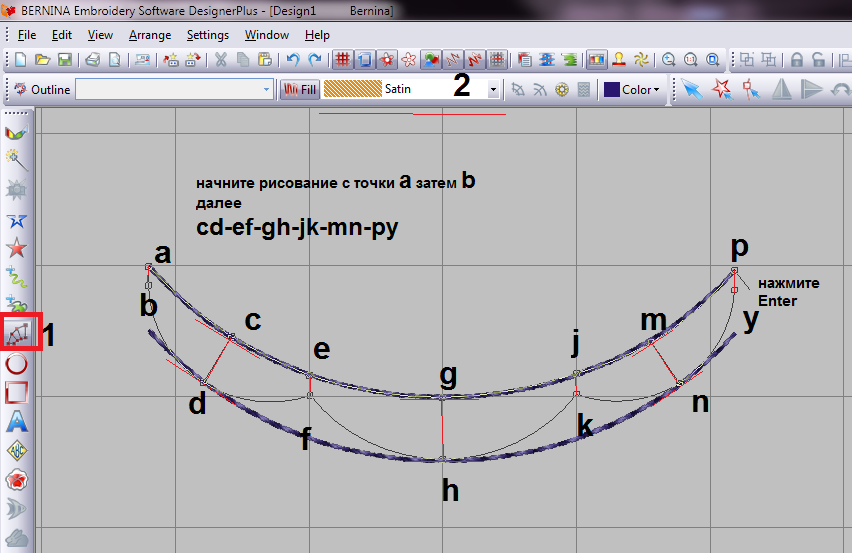Select the Rectangle tool in left toolbar
852x553 pixels.
pyautogui.click(x=17, y=392)
